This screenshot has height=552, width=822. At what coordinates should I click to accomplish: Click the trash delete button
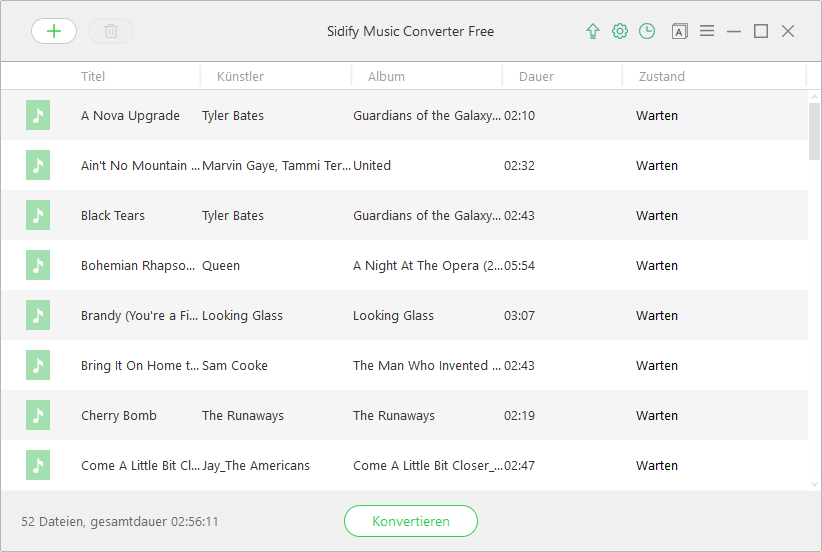111,31
